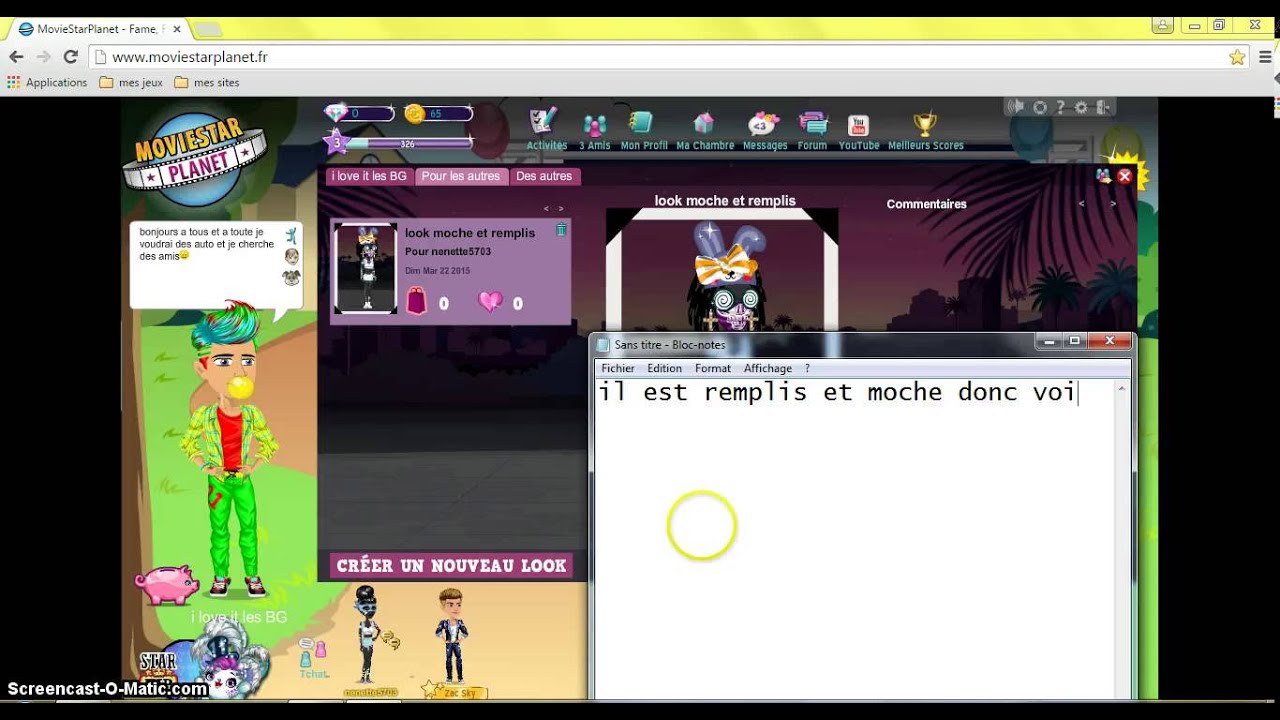This screenshot has height=720, width=1280.
Task: Open Notepad Affichage menu
Action: (x=768, y=368)
